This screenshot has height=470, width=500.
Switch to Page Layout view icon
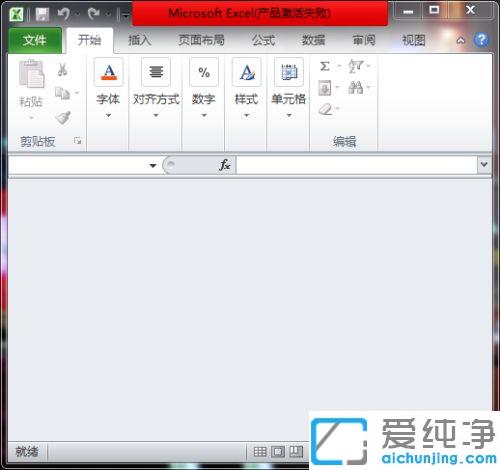278,452
